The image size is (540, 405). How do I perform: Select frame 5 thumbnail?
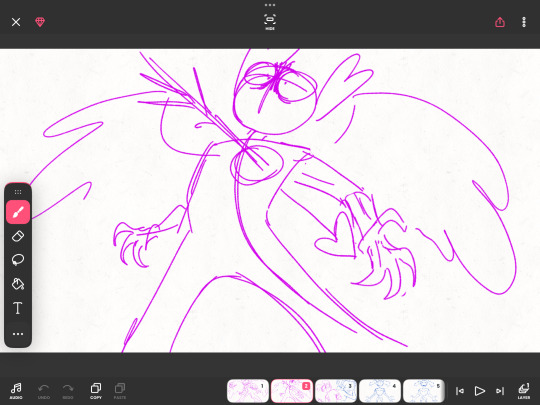[424, 391]
